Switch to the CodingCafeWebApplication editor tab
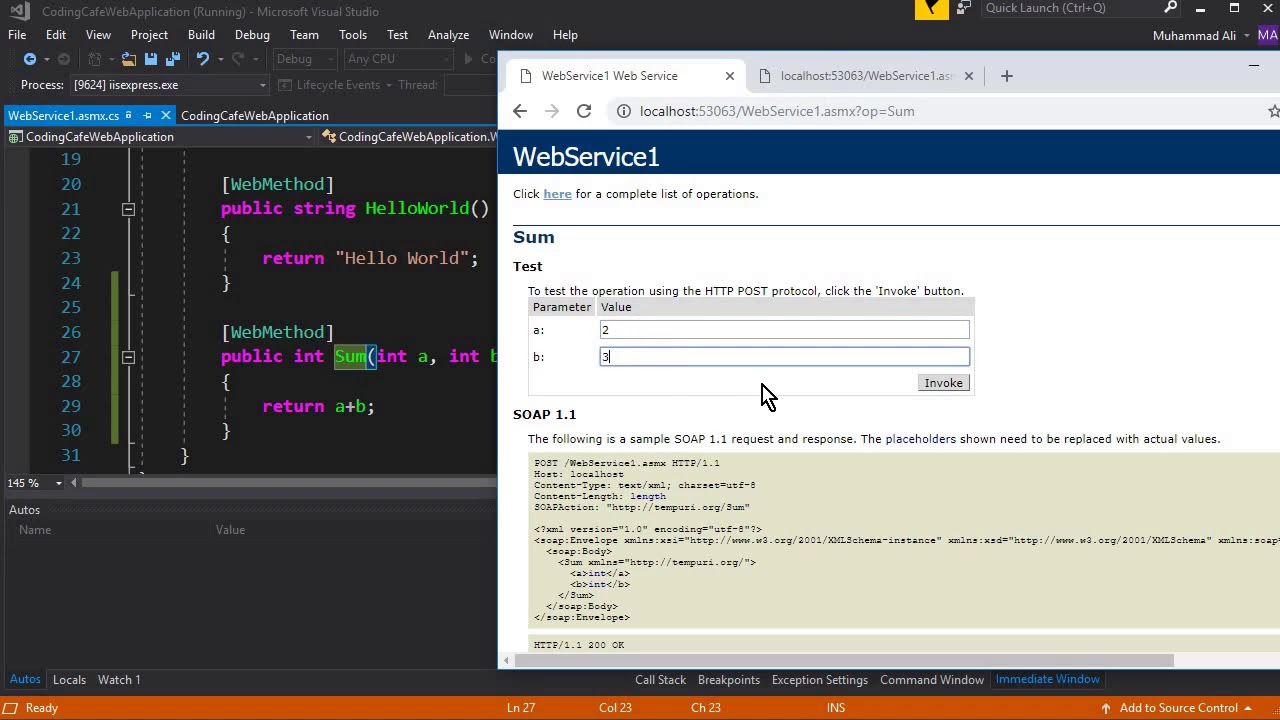 coord(255,116)
